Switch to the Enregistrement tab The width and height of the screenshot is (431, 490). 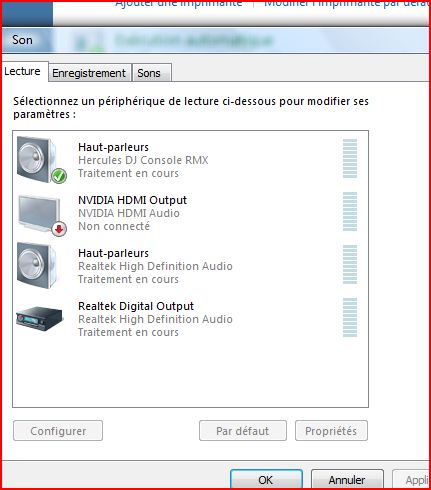coord(89,73)
